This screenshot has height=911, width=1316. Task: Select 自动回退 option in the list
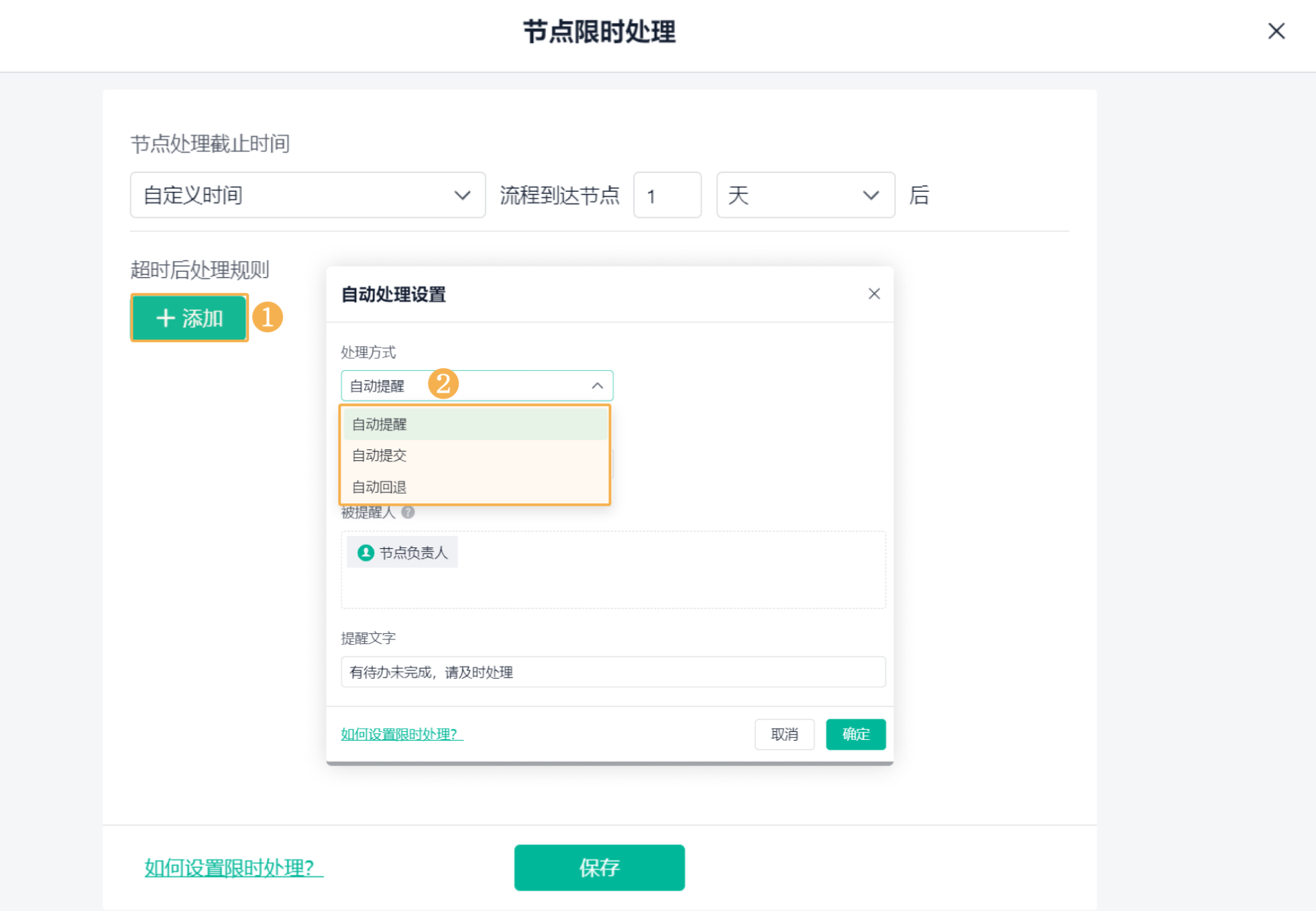[475, 487]
